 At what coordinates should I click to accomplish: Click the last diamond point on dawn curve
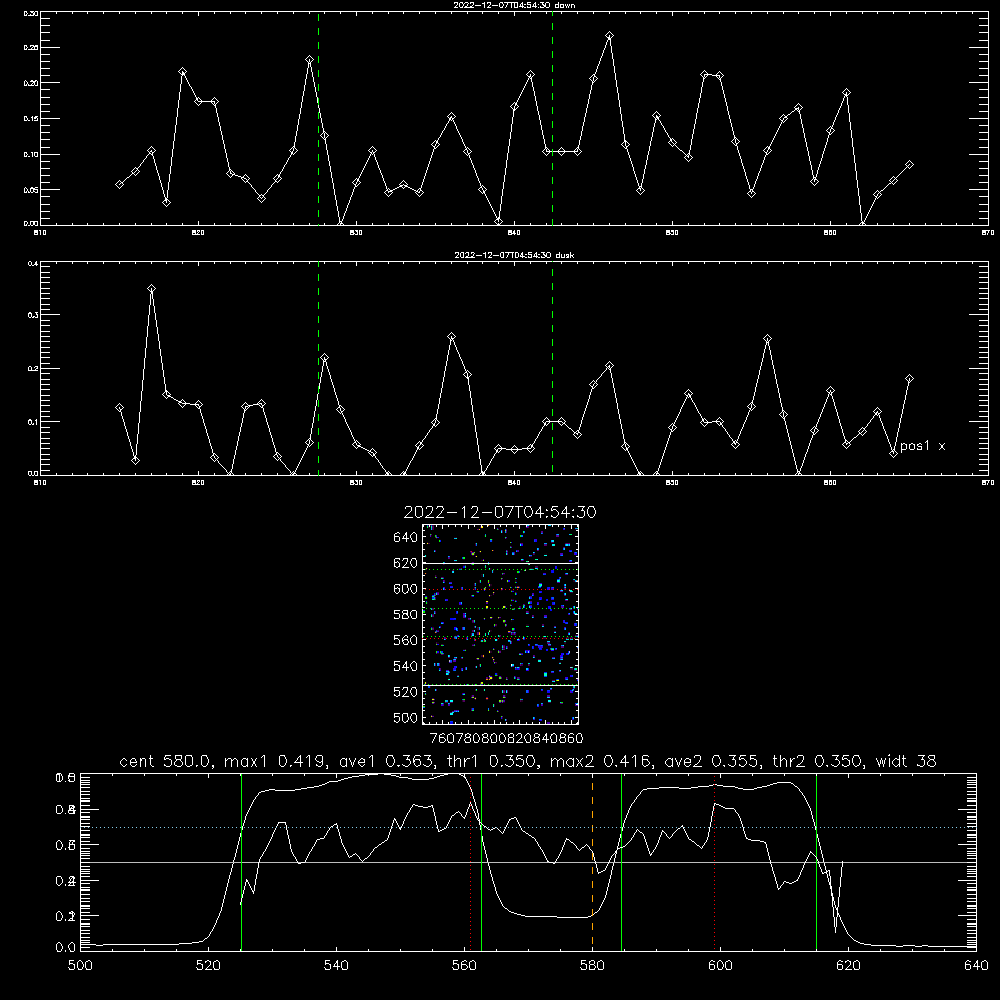click(909, 165)
